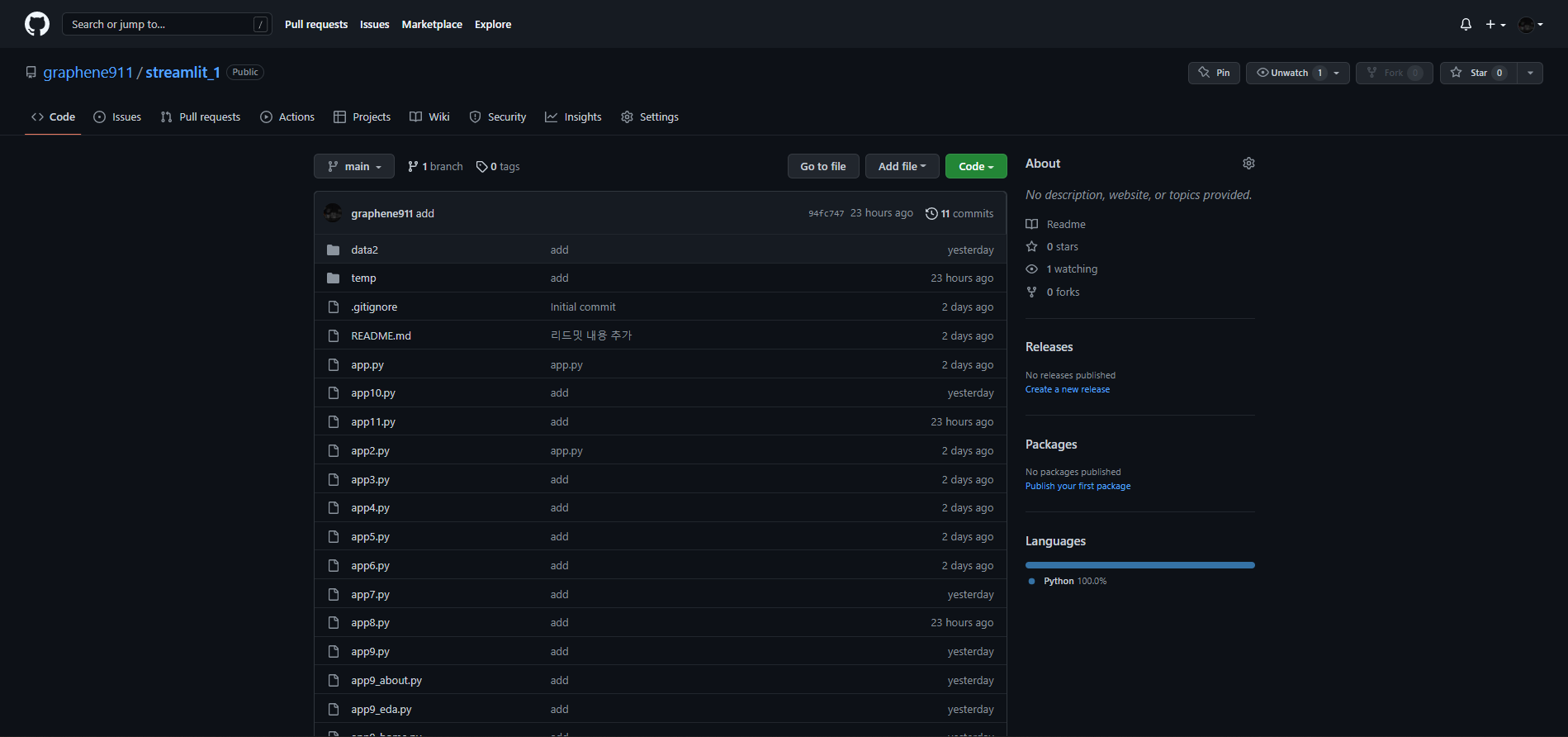The width and height of the screenshot is (1568, 737).
Task: Click the fork icon beside 0 forks
Action: [x=1032, y=292]
